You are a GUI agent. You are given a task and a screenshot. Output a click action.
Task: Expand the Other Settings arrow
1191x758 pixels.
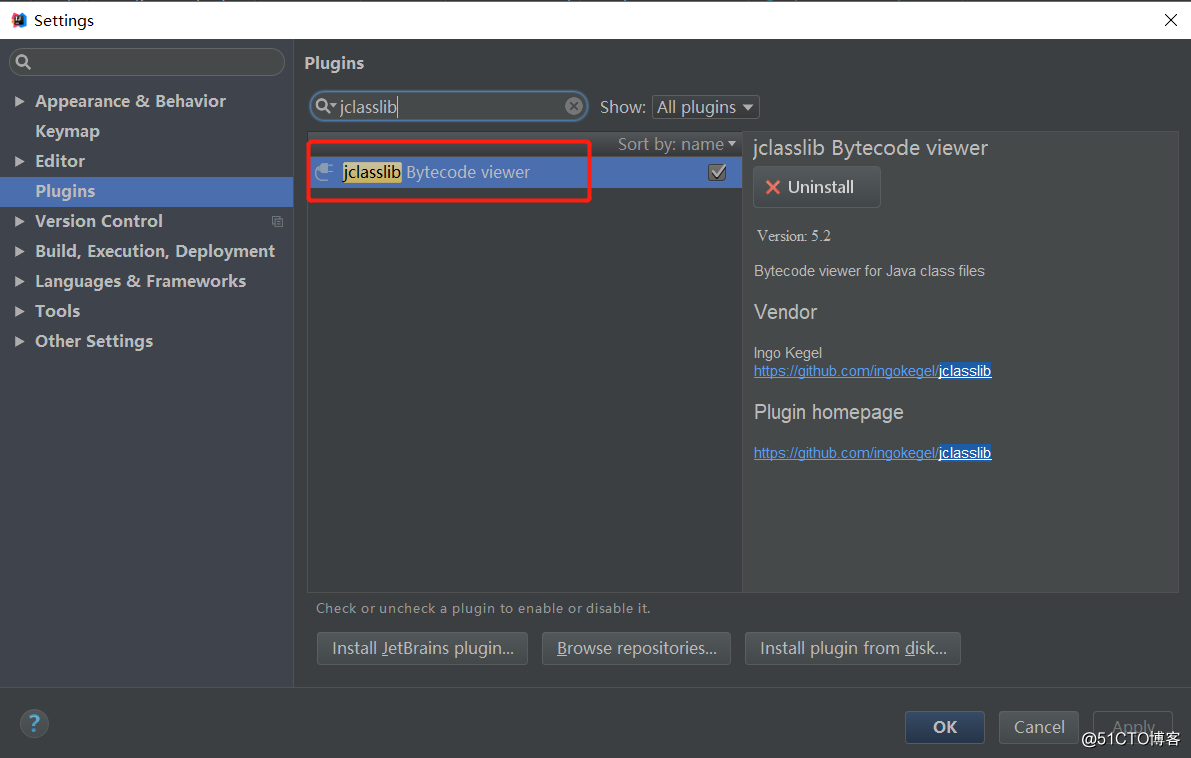[20, 341]
